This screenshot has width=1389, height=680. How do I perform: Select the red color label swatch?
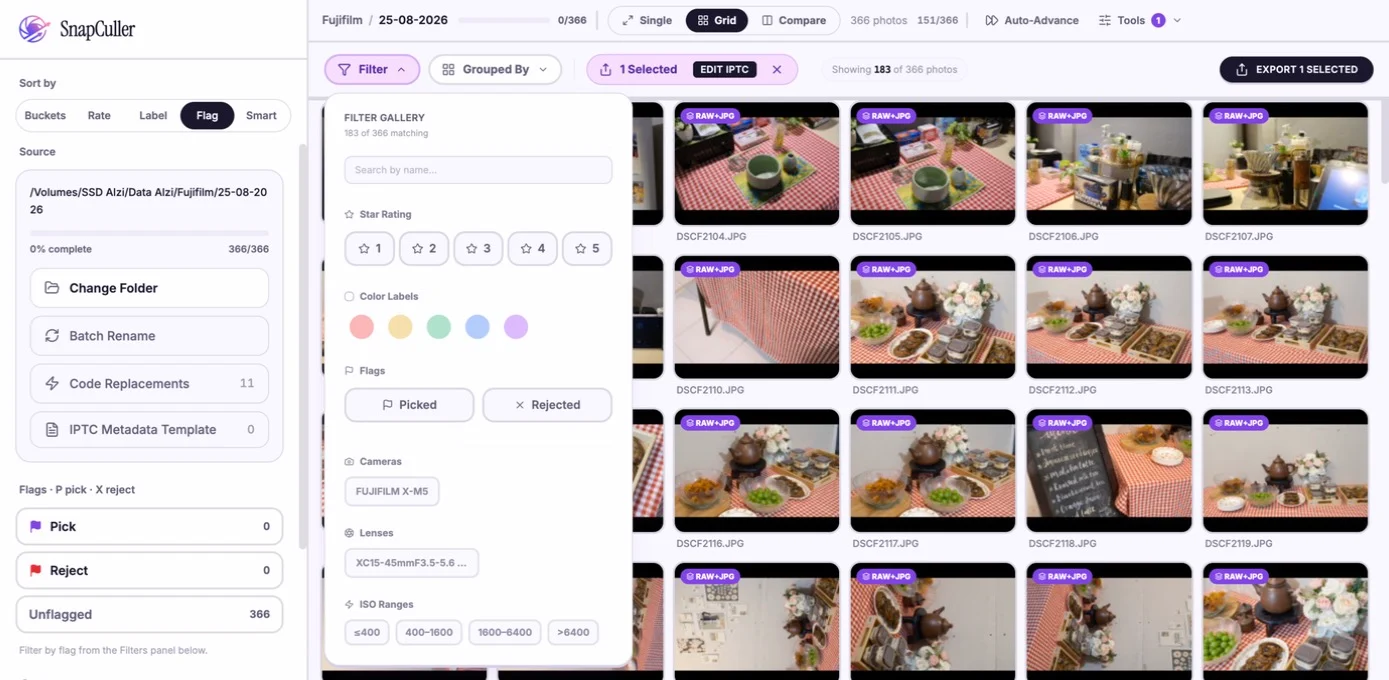pyautogui.click(x=362, y=327)
